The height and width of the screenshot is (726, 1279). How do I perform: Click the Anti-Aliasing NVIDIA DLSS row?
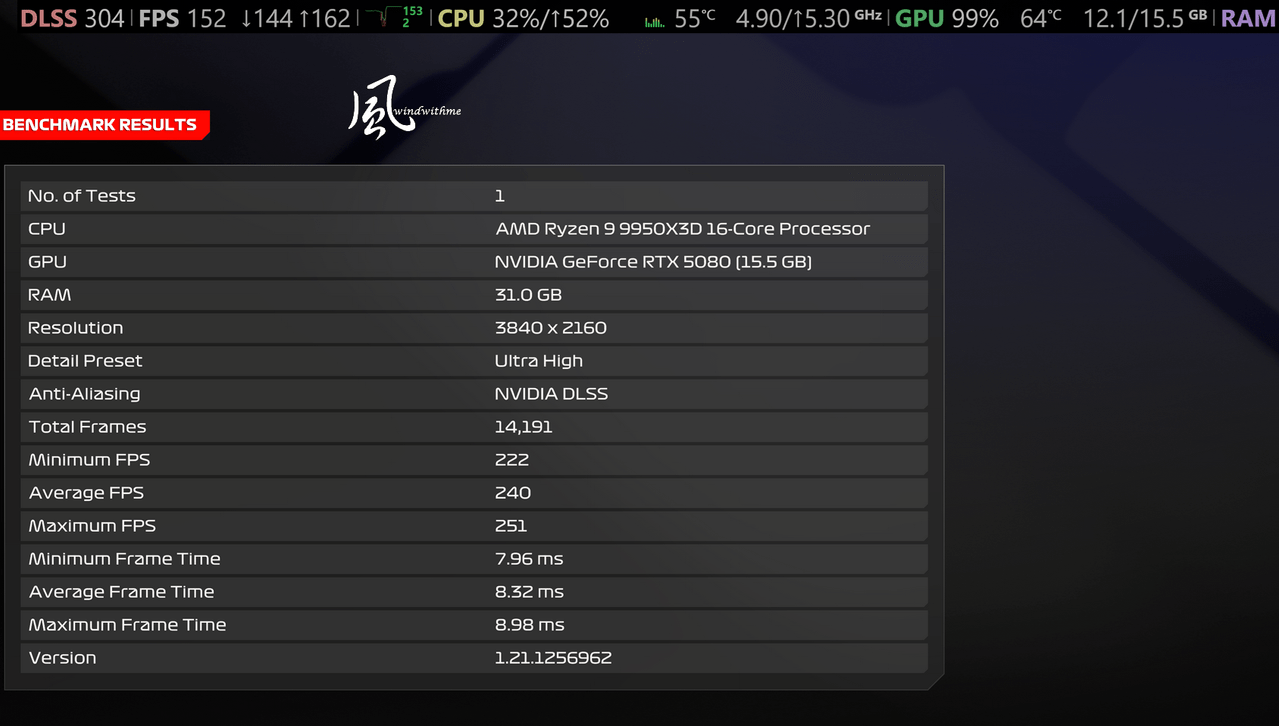[474, 394]
